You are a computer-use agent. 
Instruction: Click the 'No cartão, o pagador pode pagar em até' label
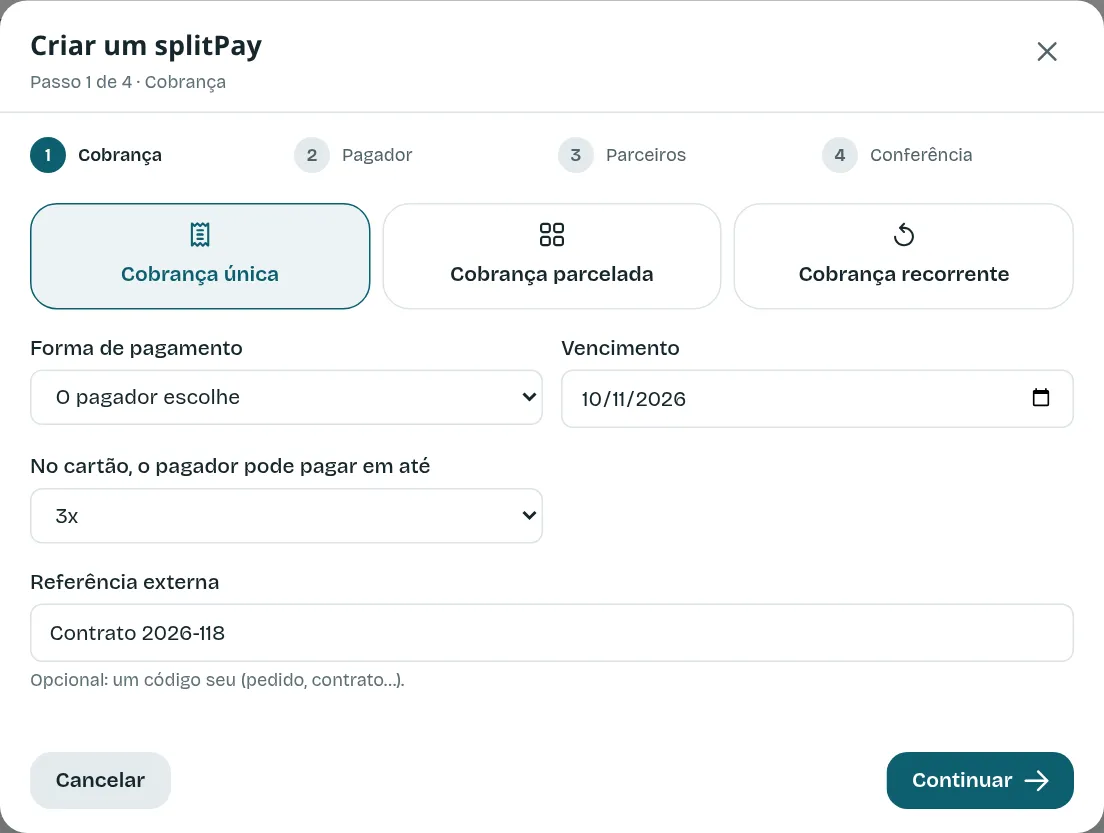coord(230,466)
